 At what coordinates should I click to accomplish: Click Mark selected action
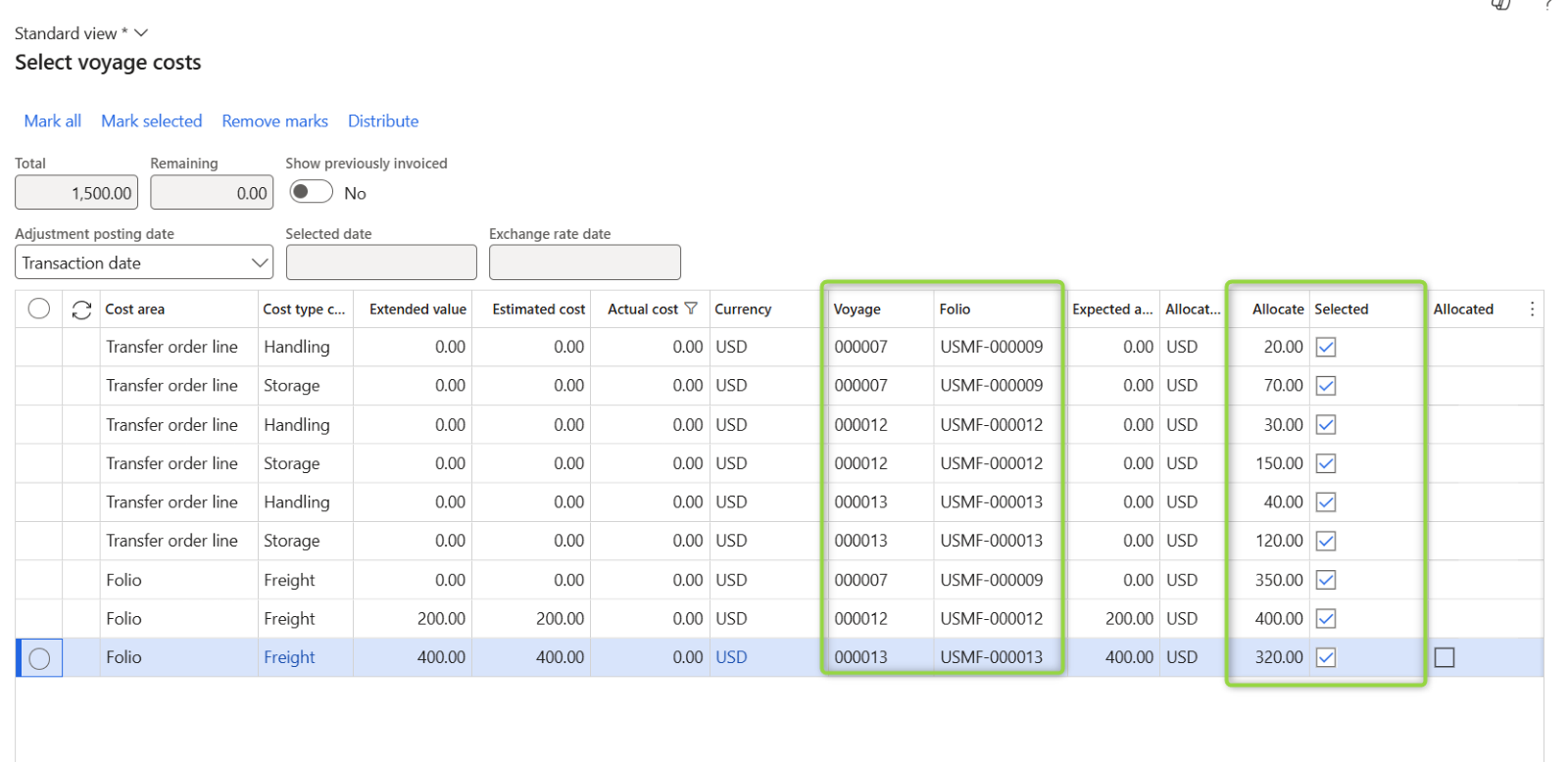click(152, 121)
